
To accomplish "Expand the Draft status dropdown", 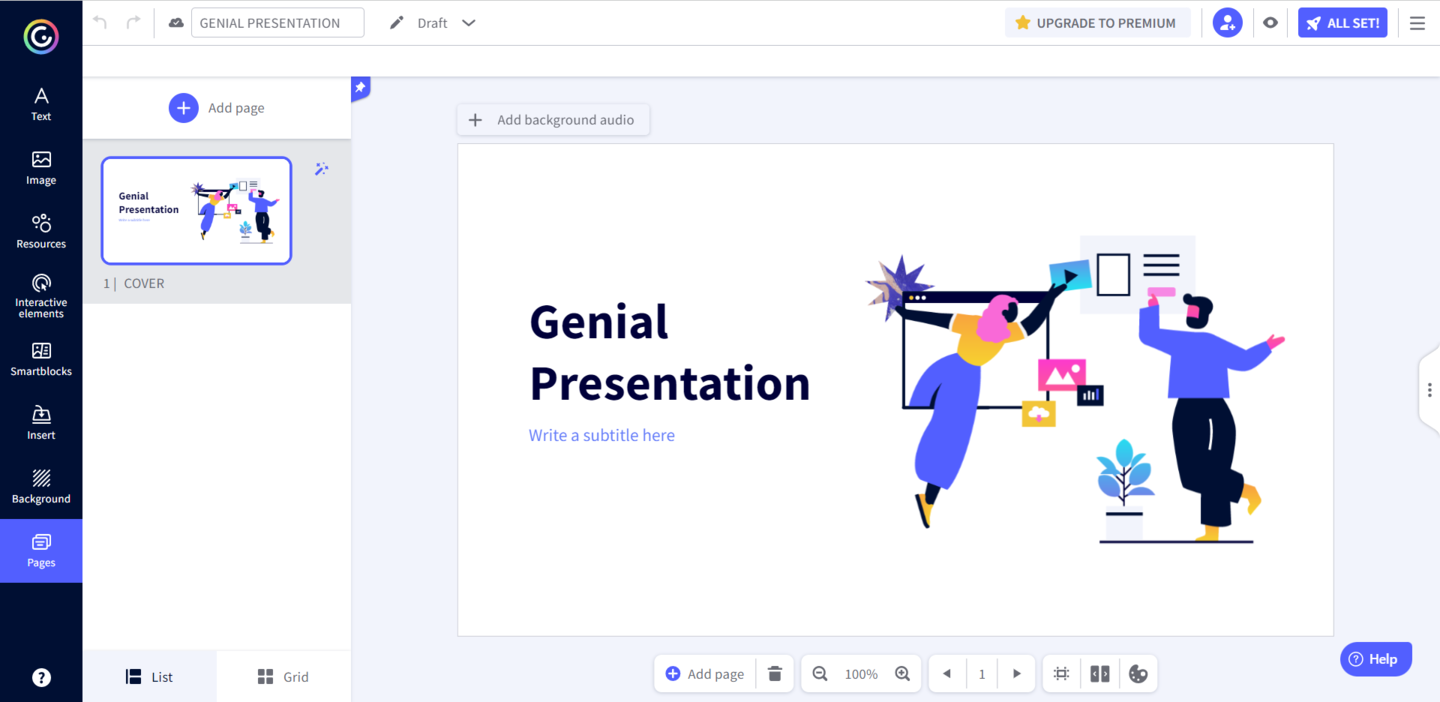I will 468,23.
